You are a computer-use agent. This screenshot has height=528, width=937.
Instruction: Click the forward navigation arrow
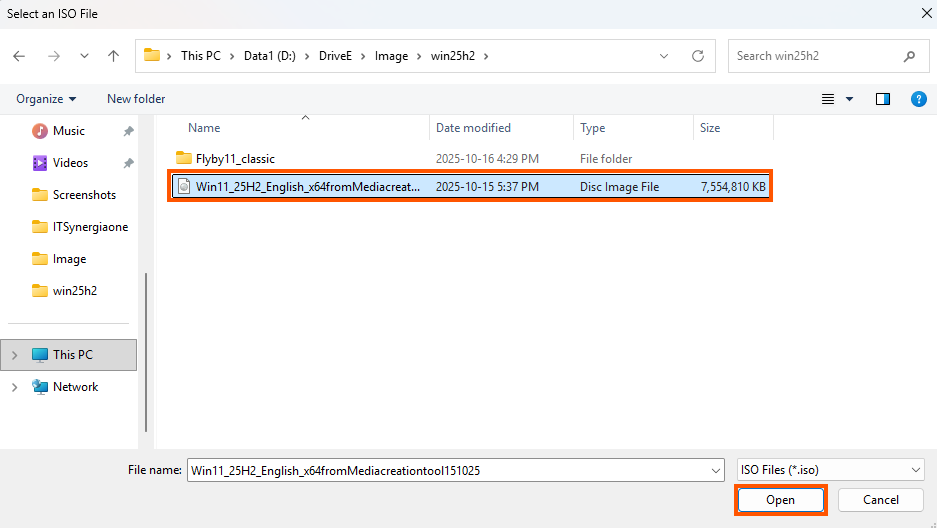pos(54,56)
